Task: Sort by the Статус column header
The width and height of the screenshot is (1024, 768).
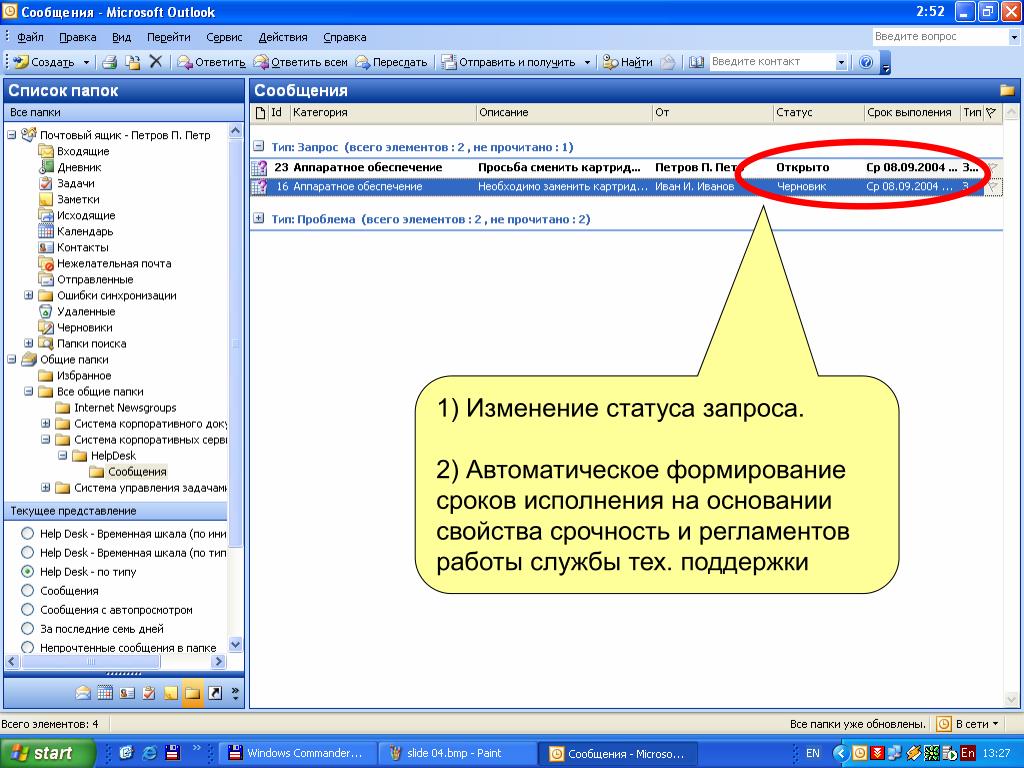Action: [818, 112]
